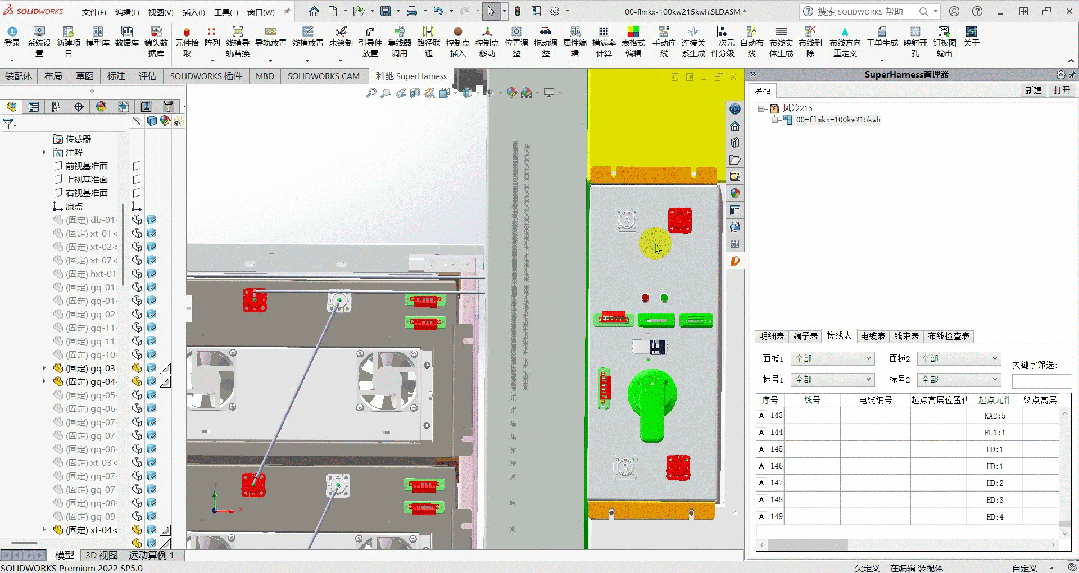Click the 起点元件 column header
The image size is (1079, 573).
995,399
